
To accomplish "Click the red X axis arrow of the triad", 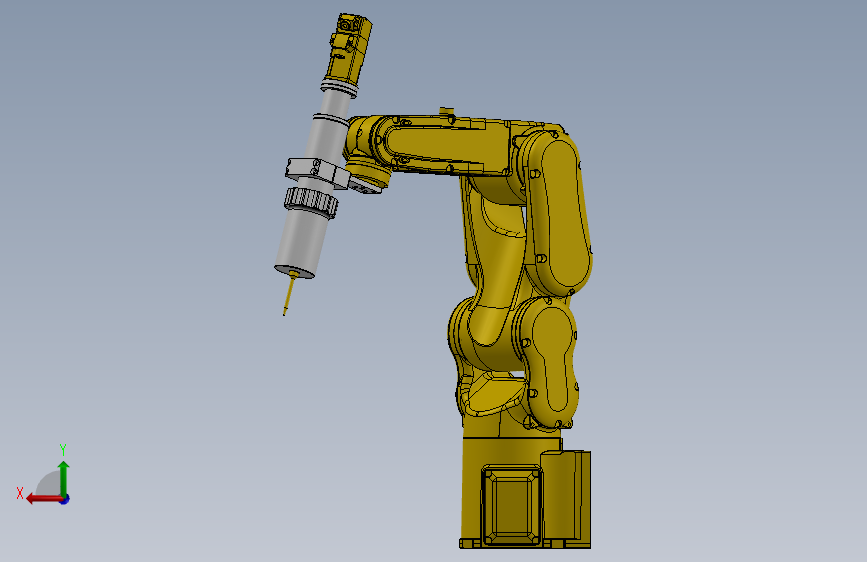I will (44, 499).
